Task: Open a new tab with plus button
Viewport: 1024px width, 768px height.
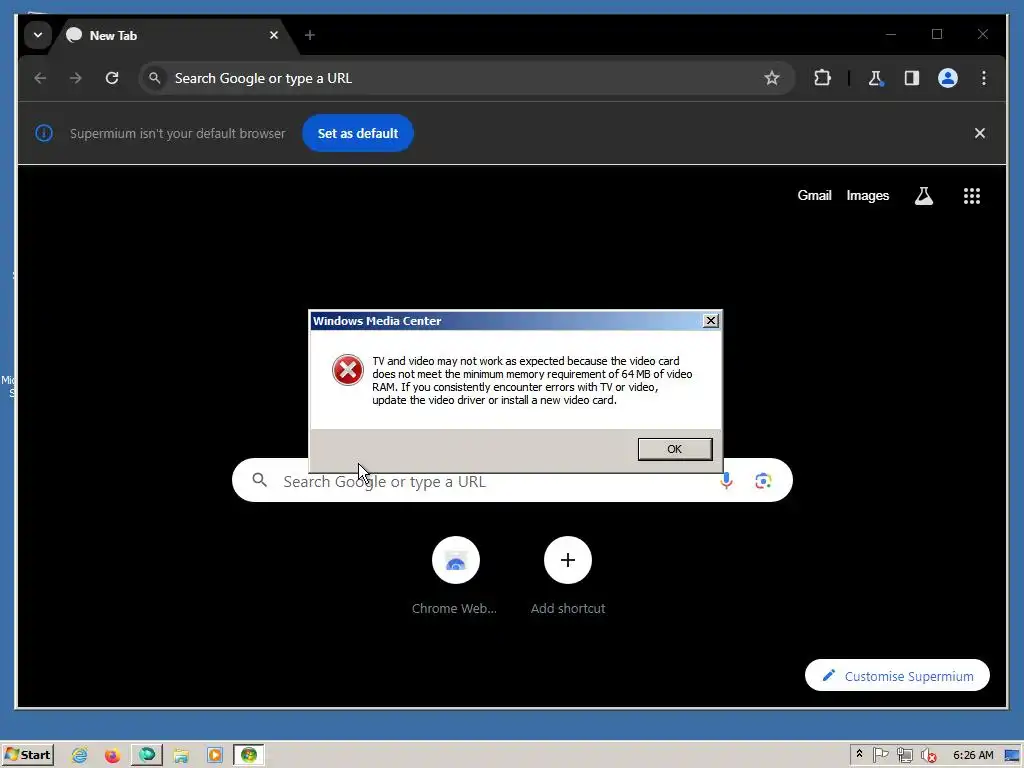Action: (310, 35)
